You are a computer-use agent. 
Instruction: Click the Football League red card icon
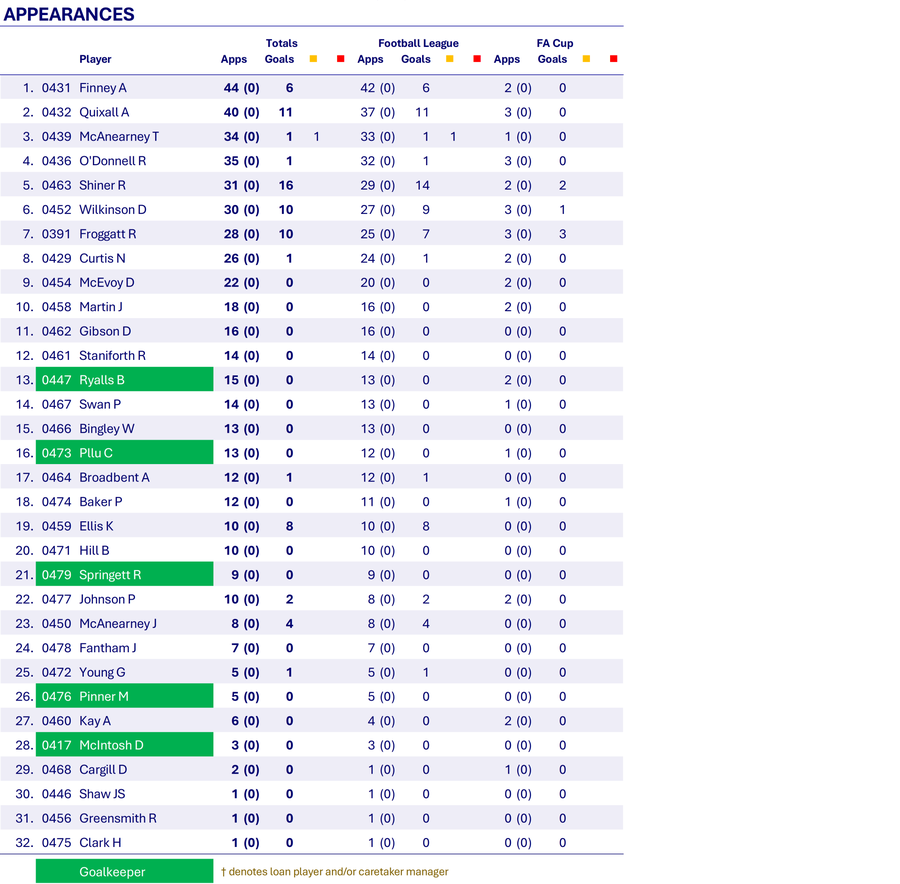(478, 59)
